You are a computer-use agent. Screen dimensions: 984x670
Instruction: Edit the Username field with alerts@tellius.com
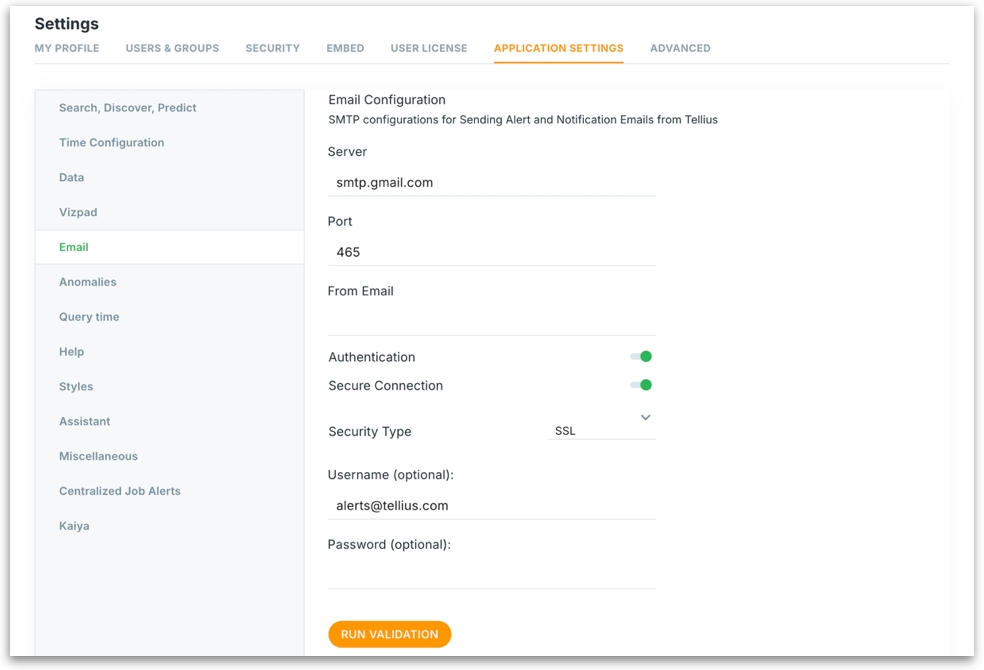click(x=491, y=506)
